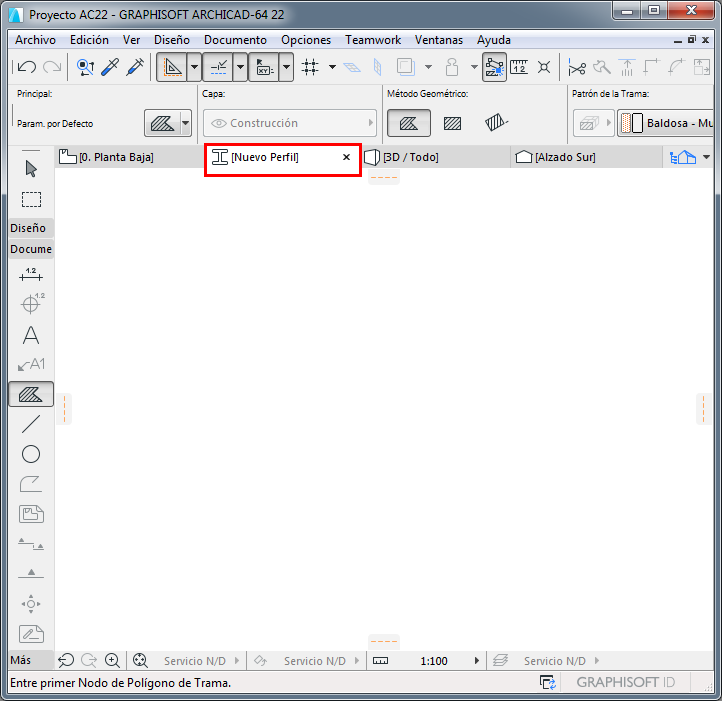Click the fit in window icon

click(x=140, y=661)
